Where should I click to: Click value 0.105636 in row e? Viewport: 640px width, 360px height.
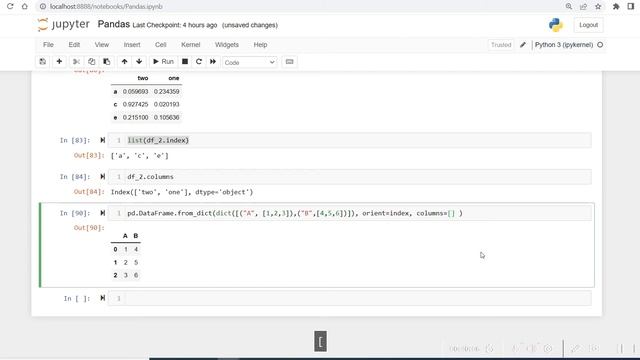point(167,118)
